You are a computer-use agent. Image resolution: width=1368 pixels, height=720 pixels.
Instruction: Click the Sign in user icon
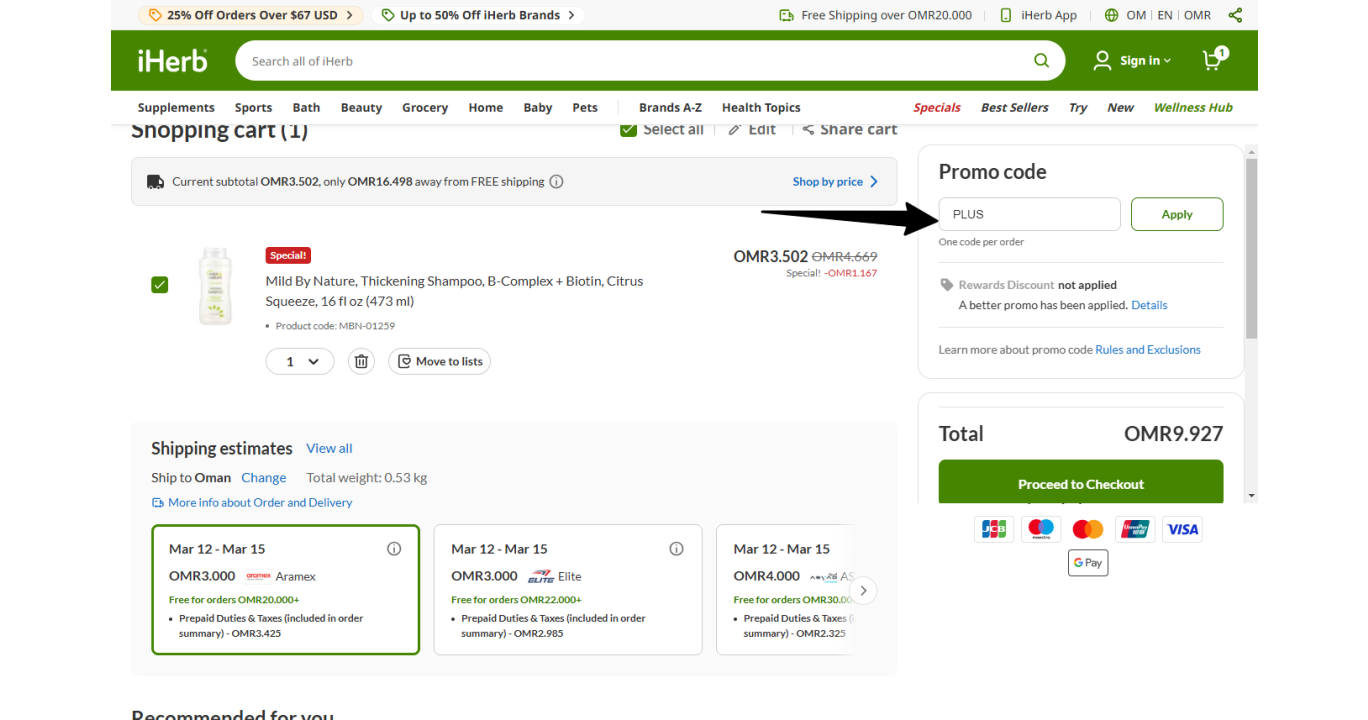(x=1102, y=61)
